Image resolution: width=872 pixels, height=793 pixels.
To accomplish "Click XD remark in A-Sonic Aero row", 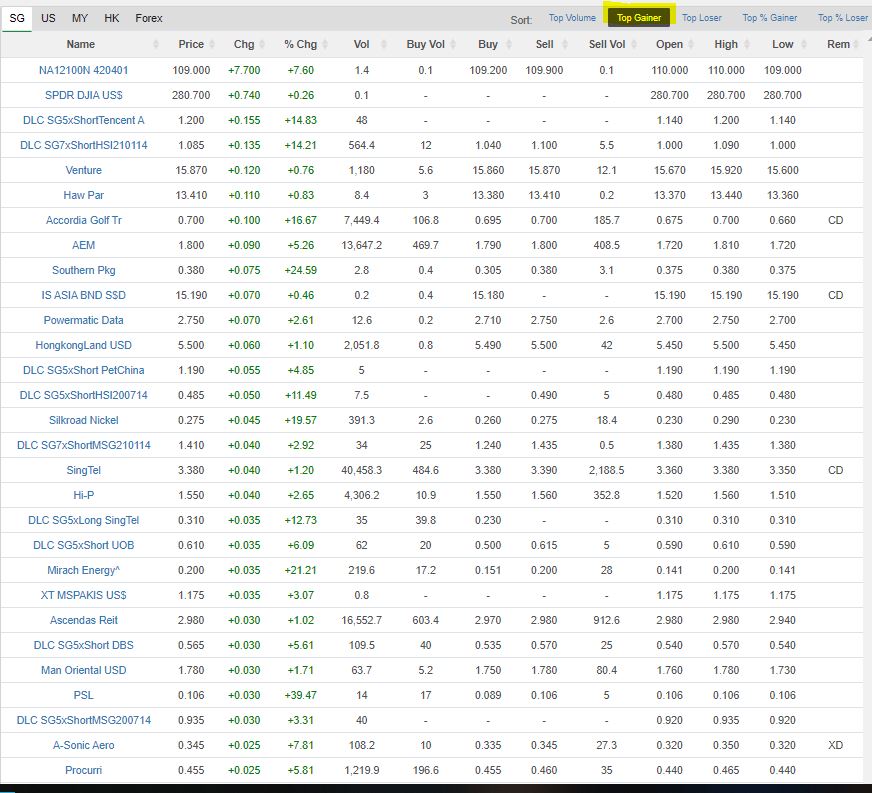I will click(835, 746).
